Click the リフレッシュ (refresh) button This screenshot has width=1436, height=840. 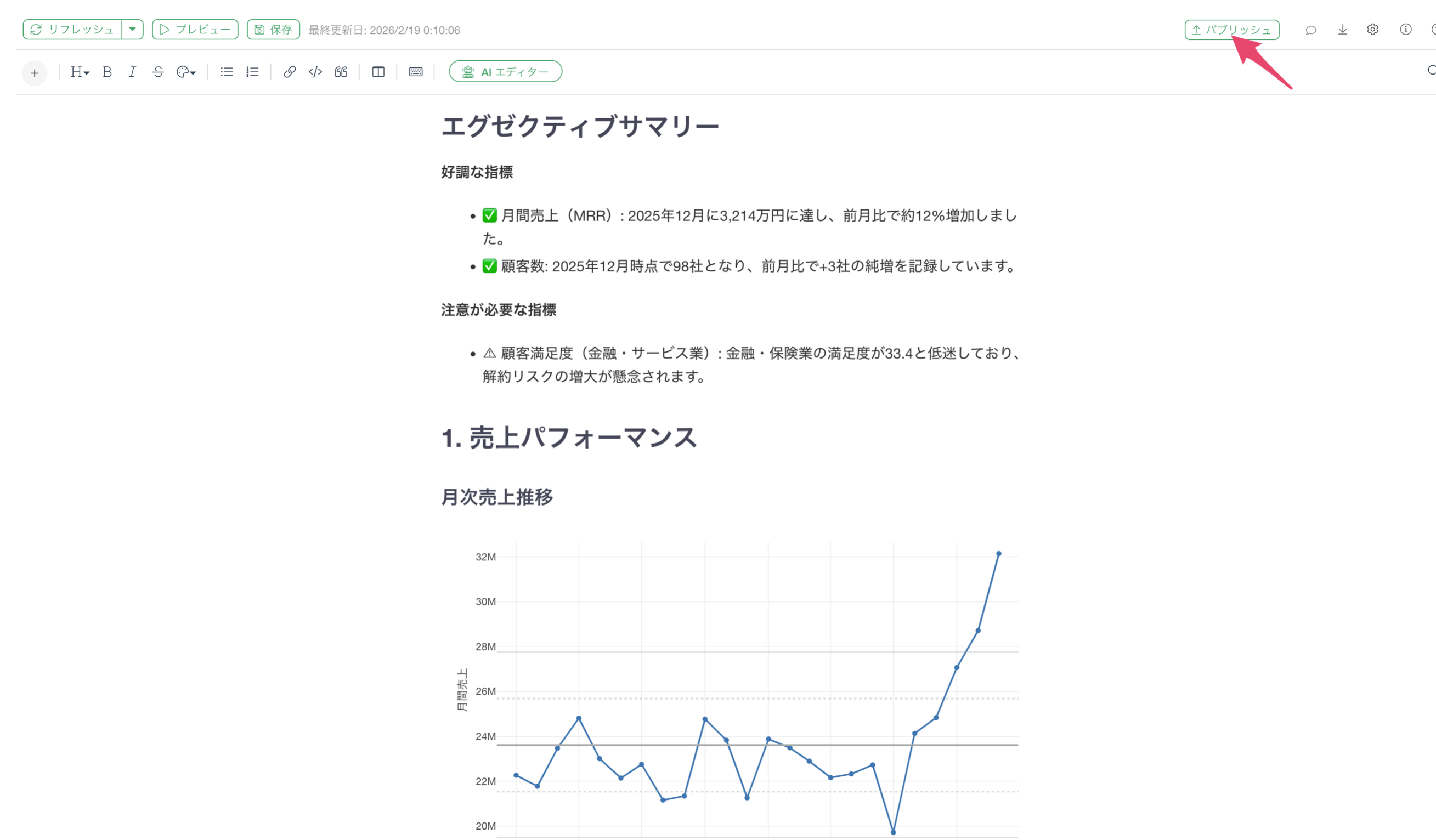pos(72,30)
